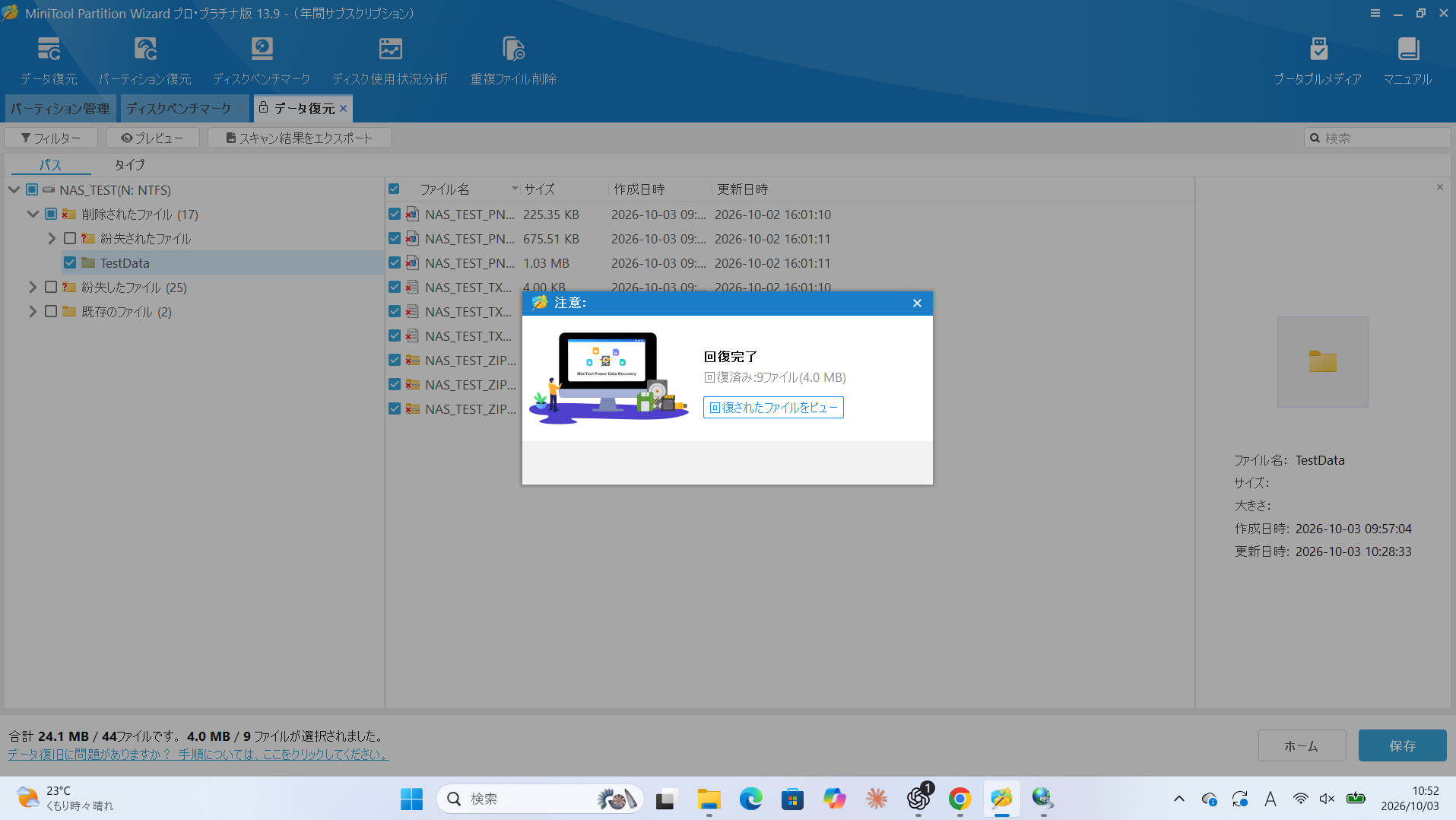Check the 紛失されたファイル folder checkbox
Viewport: 1456px width, 820px height.
70,238
